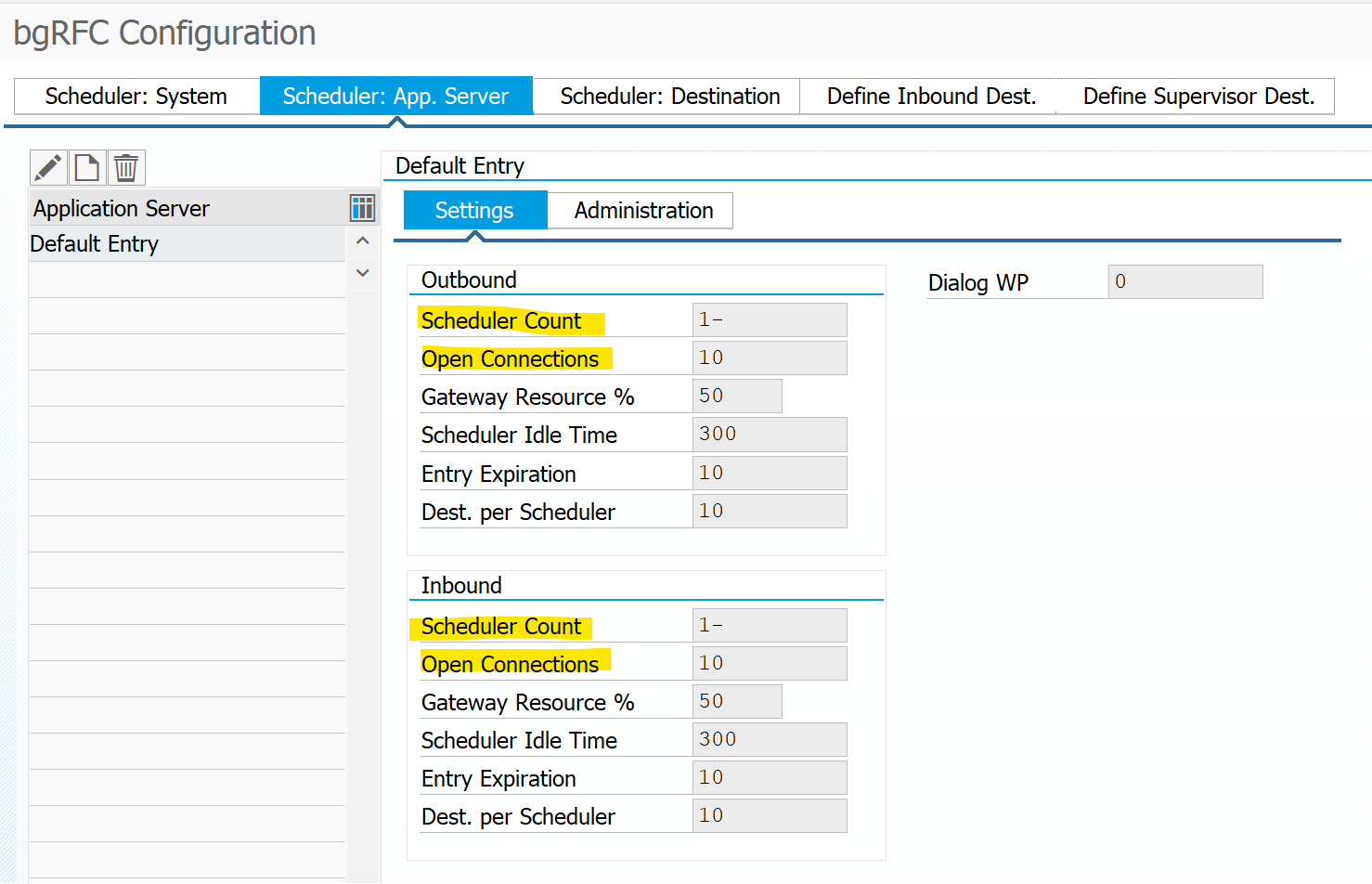Click Outbound Gateway Resource % field
The image size is (1372, 884).
point(737,396)
